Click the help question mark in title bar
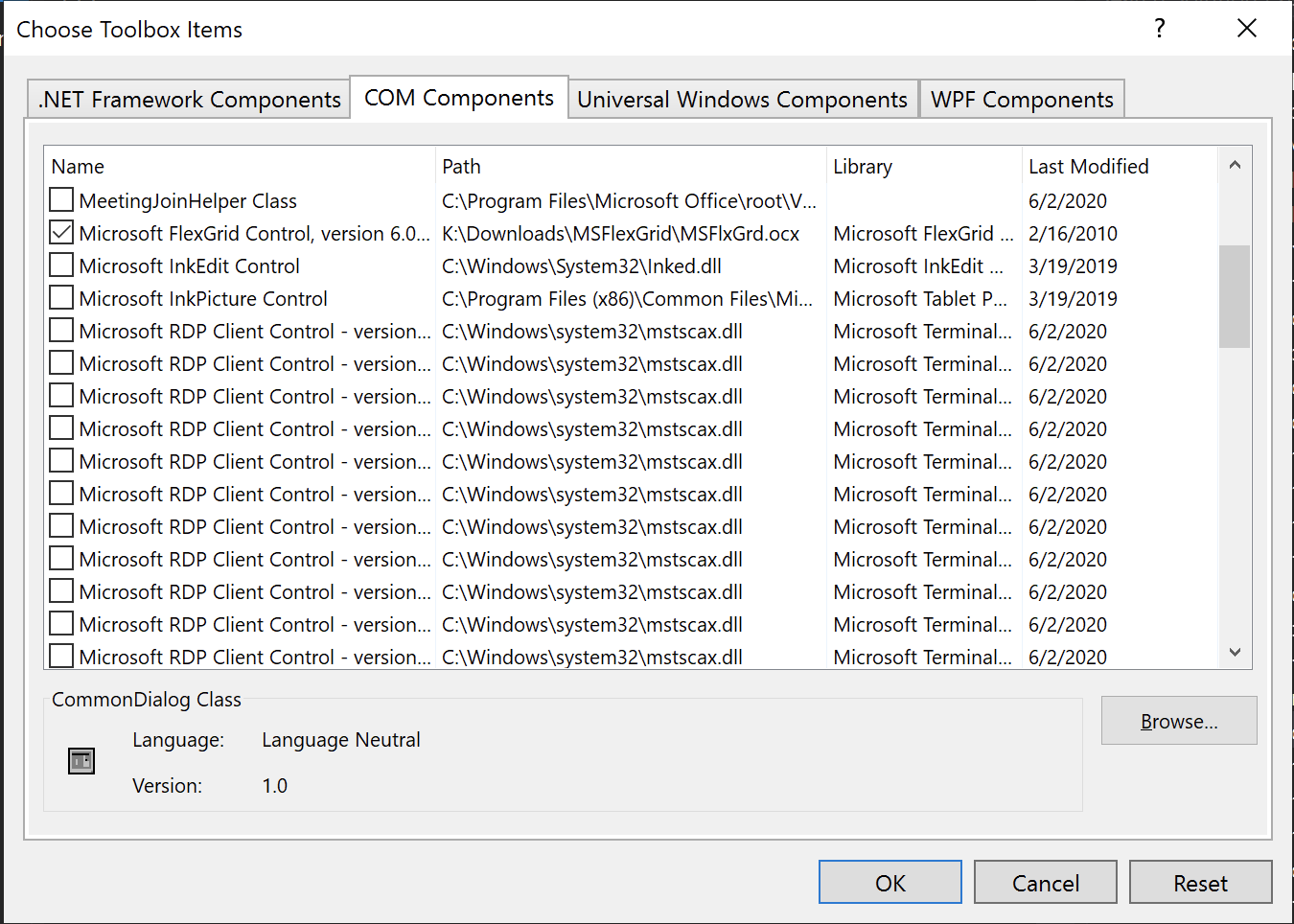 click(x=1160, y=28)
